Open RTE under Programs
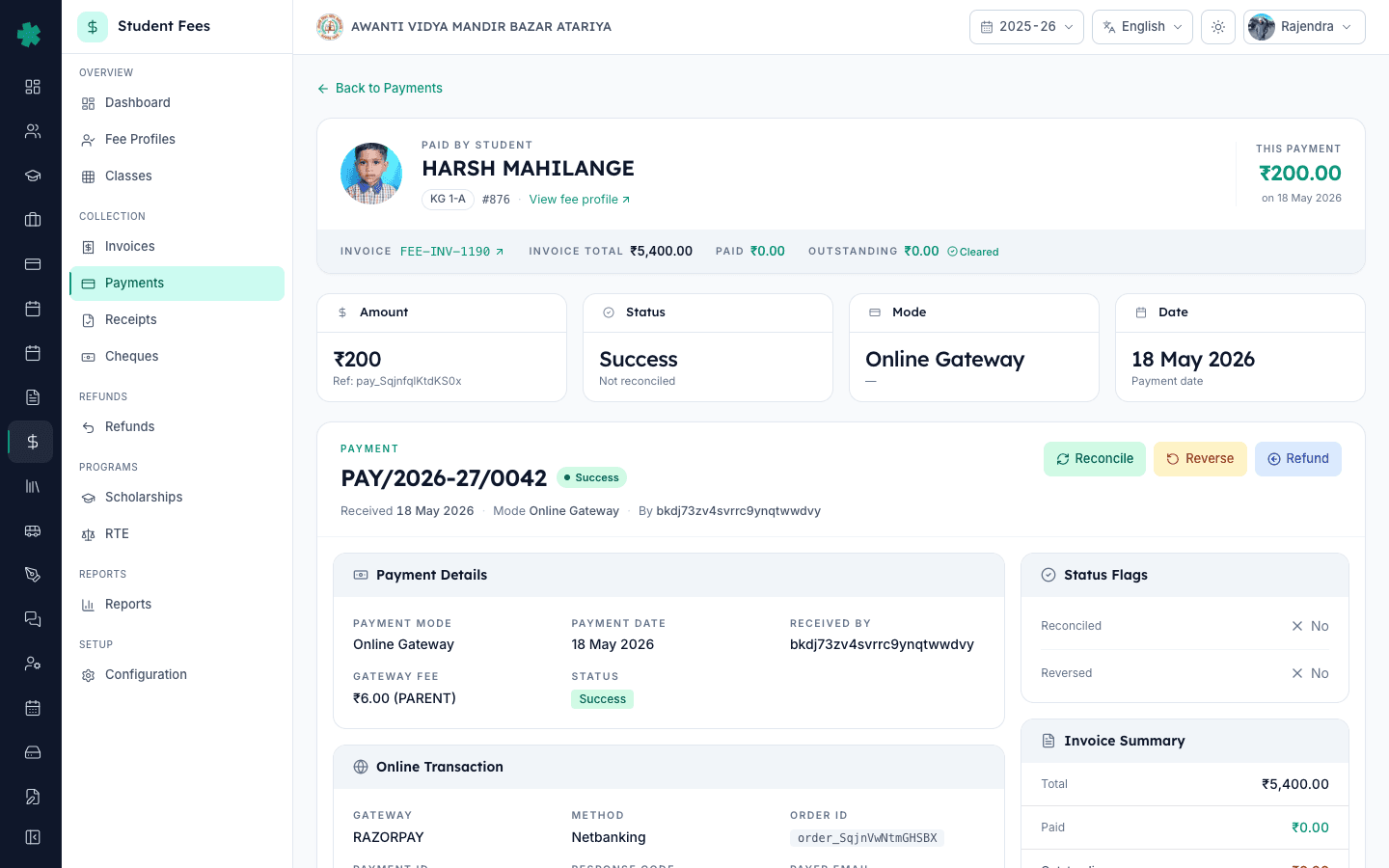1389x868 pixels. (177, 534)
